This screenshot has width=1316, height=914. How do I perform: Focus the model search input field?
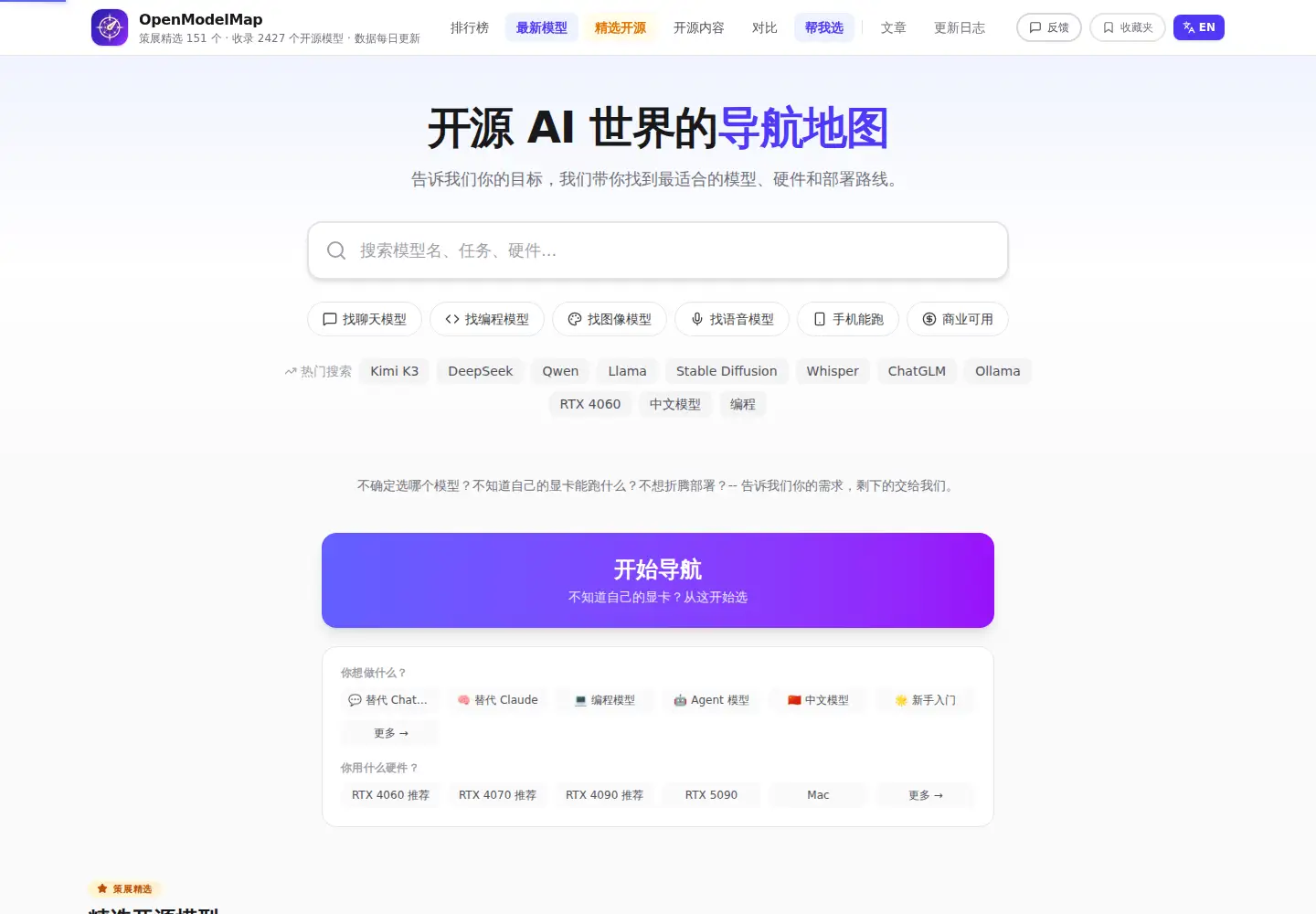click(x=658, y=250)
